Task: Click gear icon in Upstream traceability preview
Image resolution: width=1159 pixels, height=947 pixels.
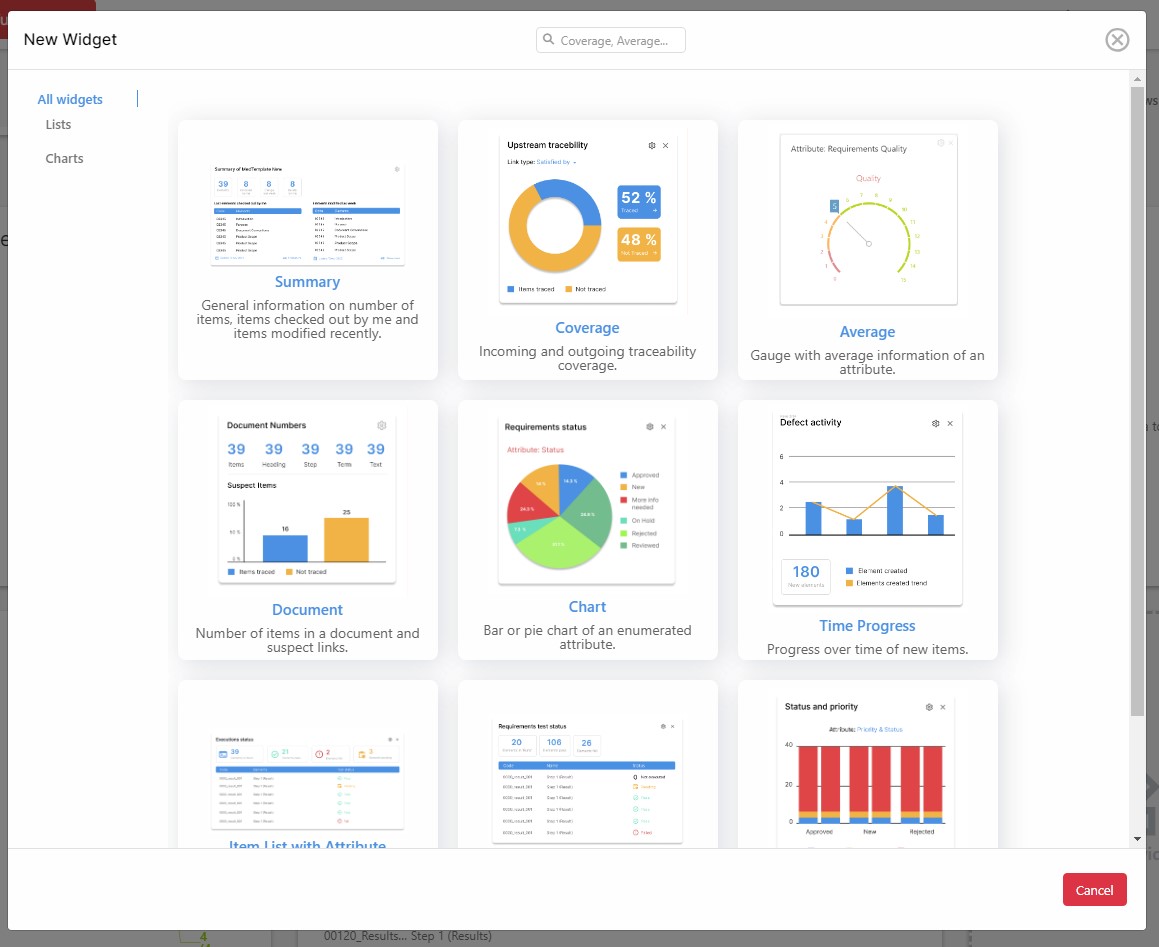Action: 652,146
